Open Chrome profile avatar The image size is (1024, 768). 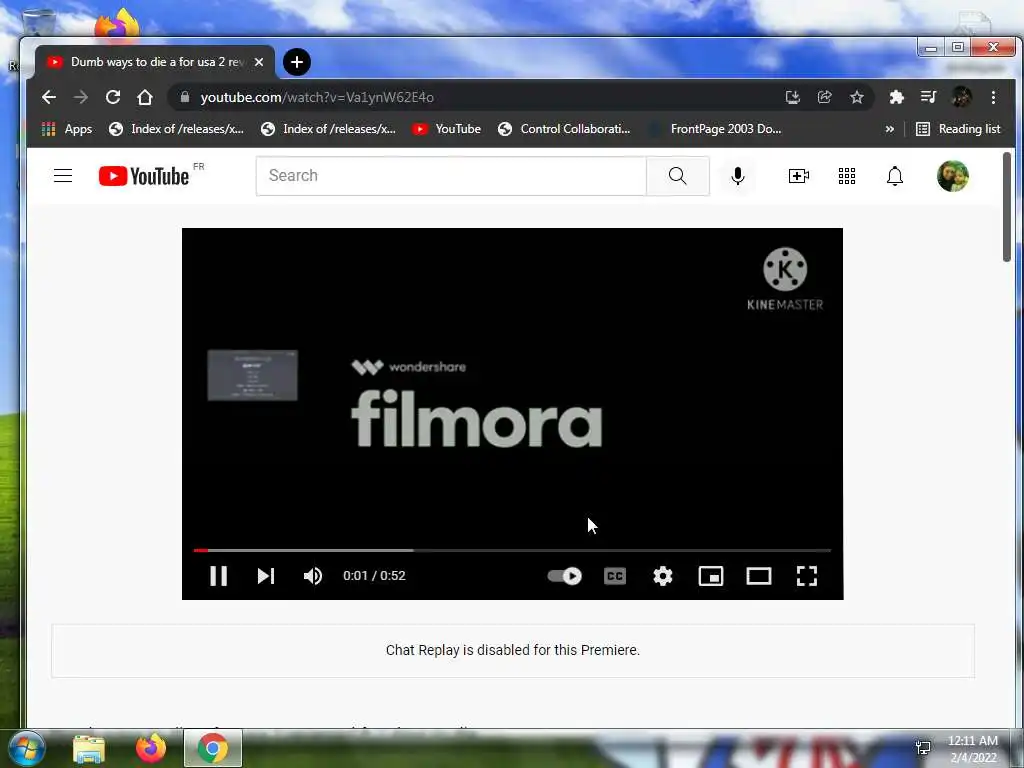961,97
